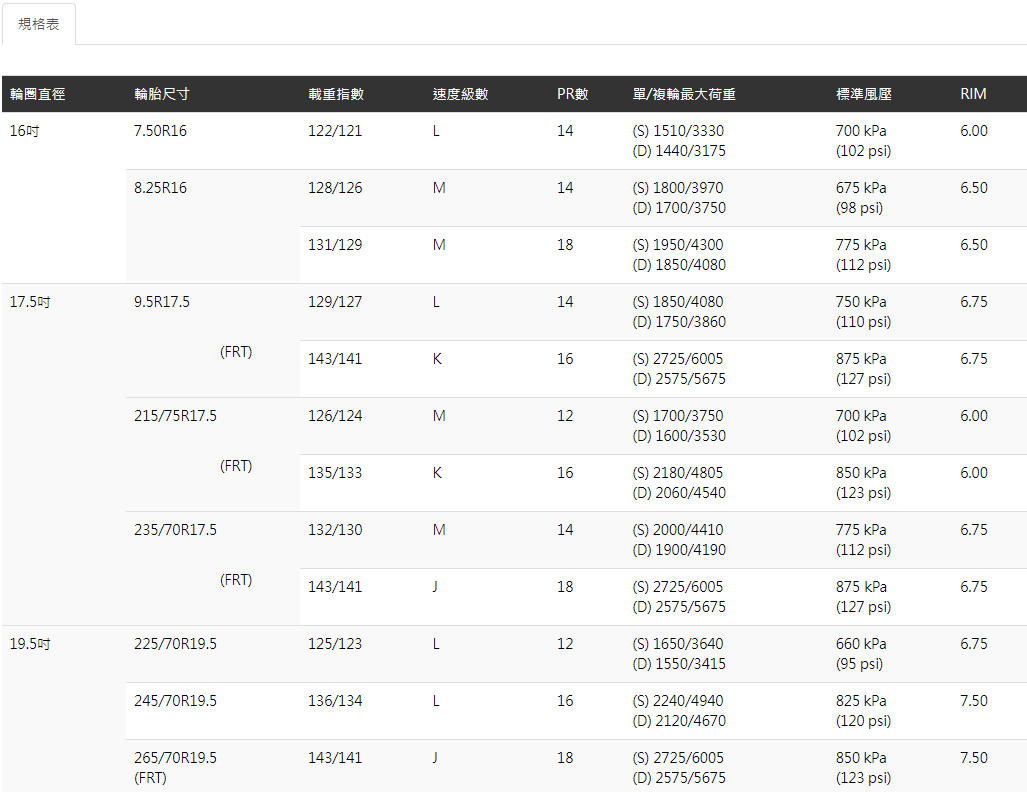This screenshot has width=1027, height=792.
Task: Click the 輪胎尺寸 column header
Action: coord(162,94)
